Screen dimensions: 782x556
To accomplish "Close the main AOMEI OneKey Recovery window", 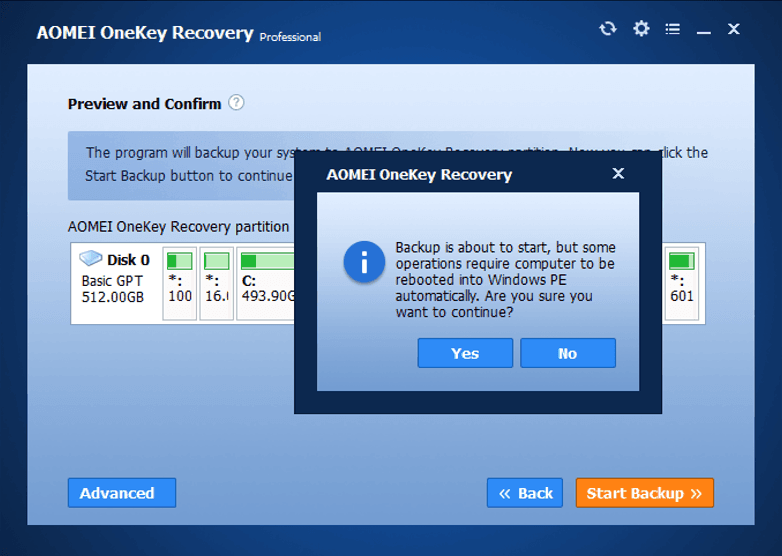I will pos(733,29).
